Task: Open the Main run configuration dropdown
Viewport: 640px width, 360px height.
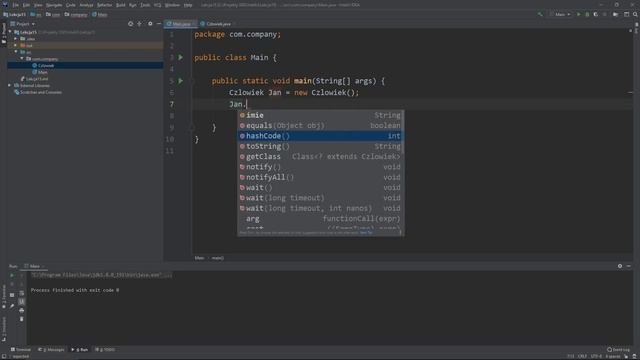Action: 560,14
